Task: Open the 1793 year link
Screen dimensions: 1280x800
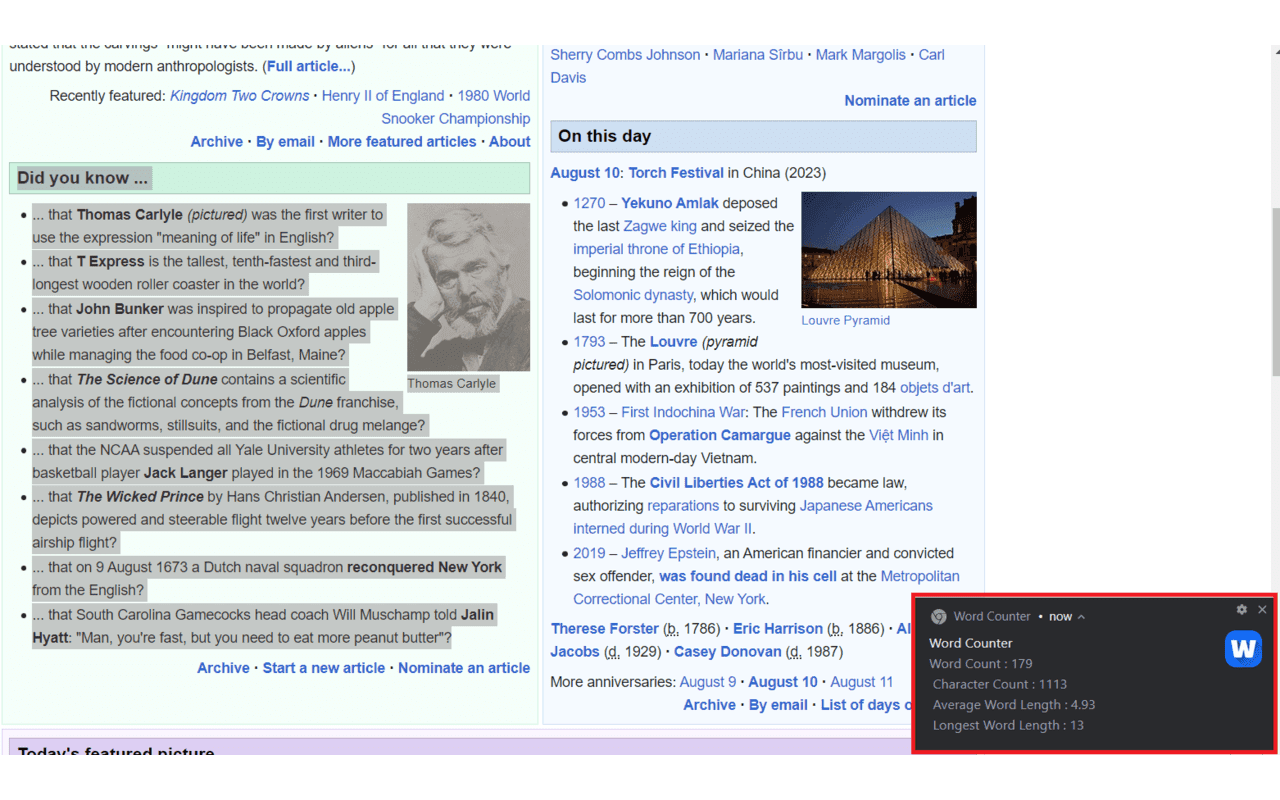Action: (589, 342)
